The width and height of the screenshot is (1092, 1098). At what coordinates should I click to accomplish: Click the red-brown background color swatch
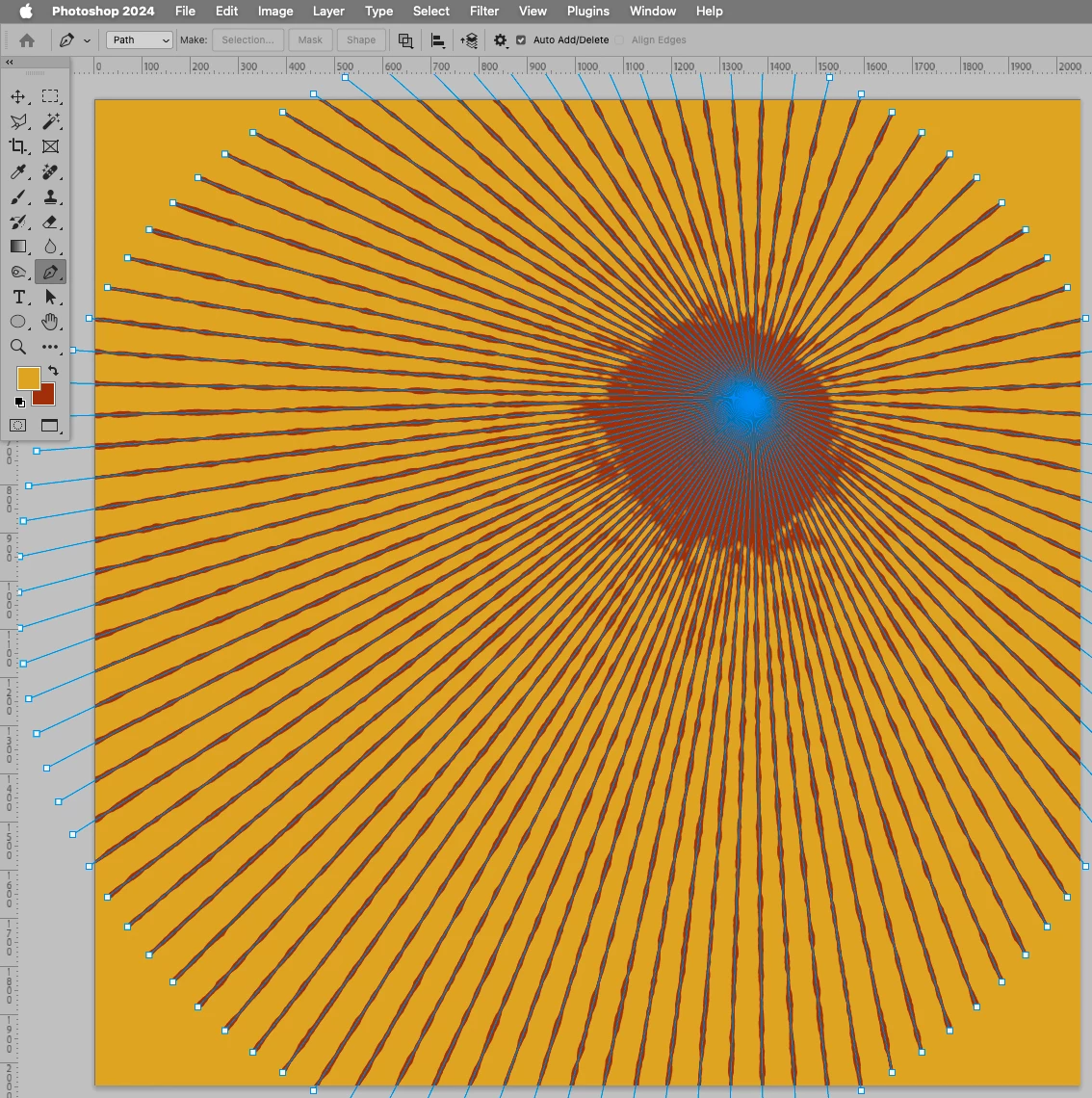pyautogui.click(x=46, y=397)
